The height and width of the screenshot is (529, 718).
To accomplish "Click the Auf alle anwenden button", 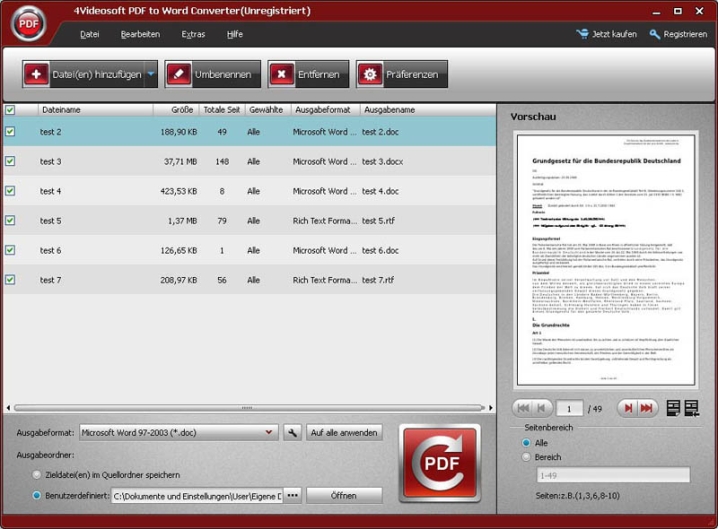I will 345,432.
